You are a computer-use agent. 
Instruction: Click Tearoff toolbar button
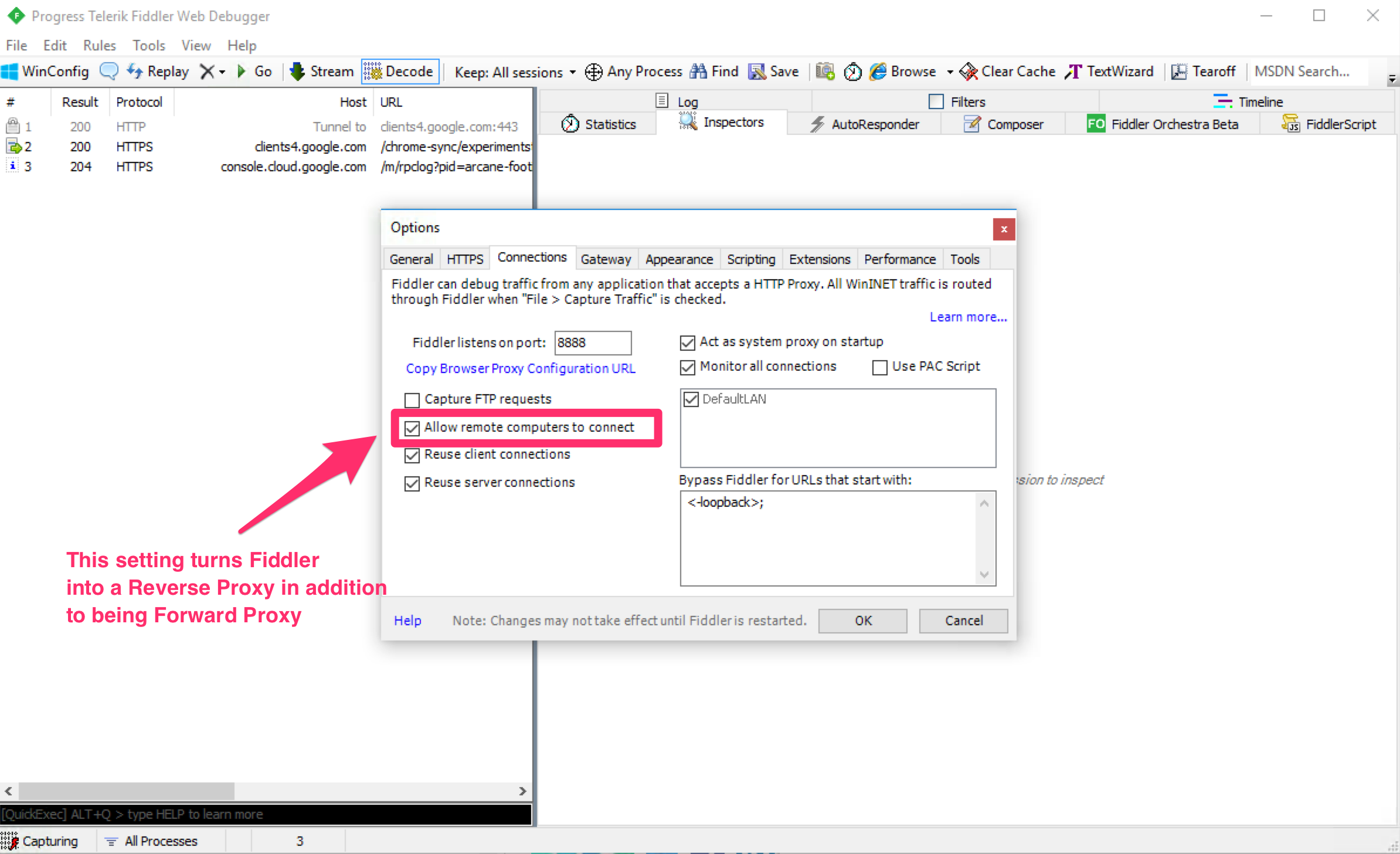(1204, 72)
